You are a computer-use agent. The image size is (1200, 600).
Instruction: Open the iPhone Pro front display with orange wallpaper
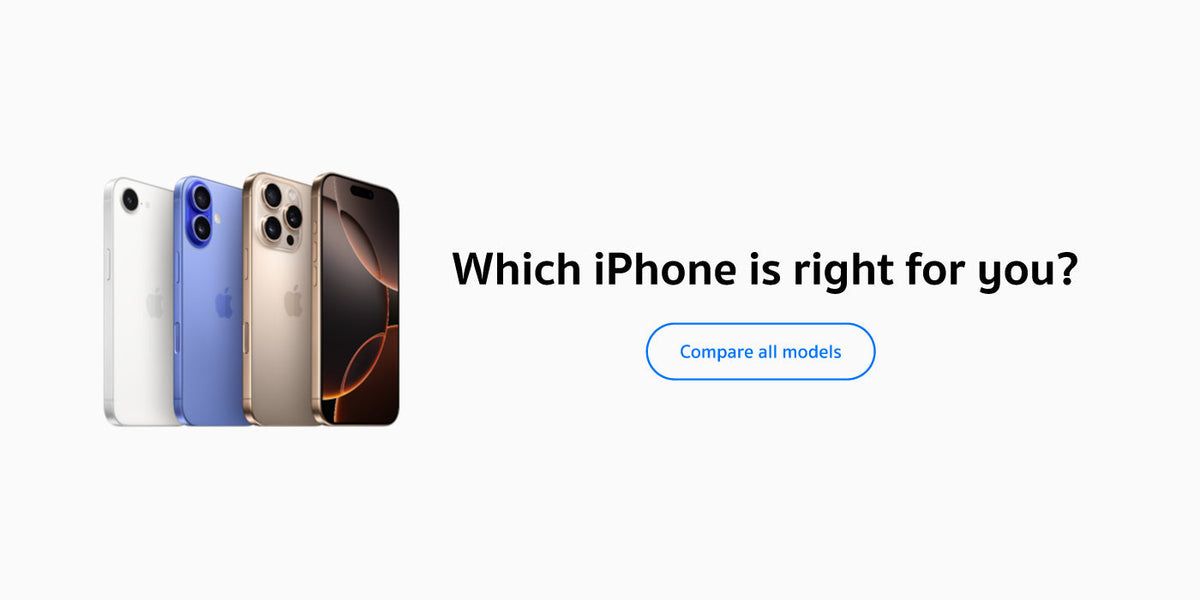357,299
